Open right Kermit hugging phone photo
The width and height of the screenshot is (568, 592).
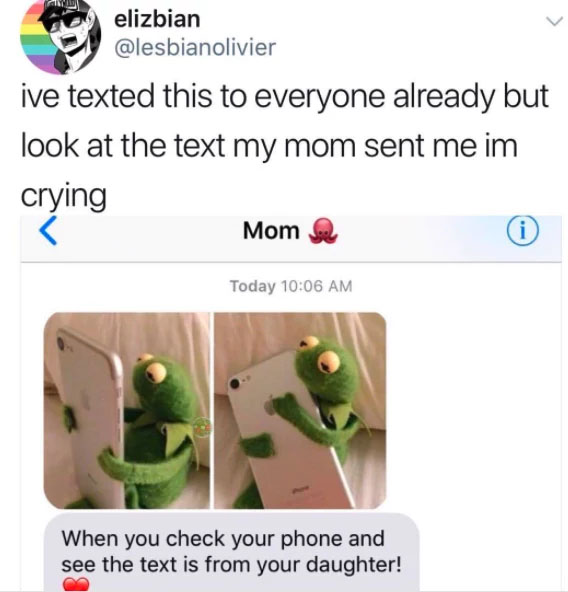[300, 410]
